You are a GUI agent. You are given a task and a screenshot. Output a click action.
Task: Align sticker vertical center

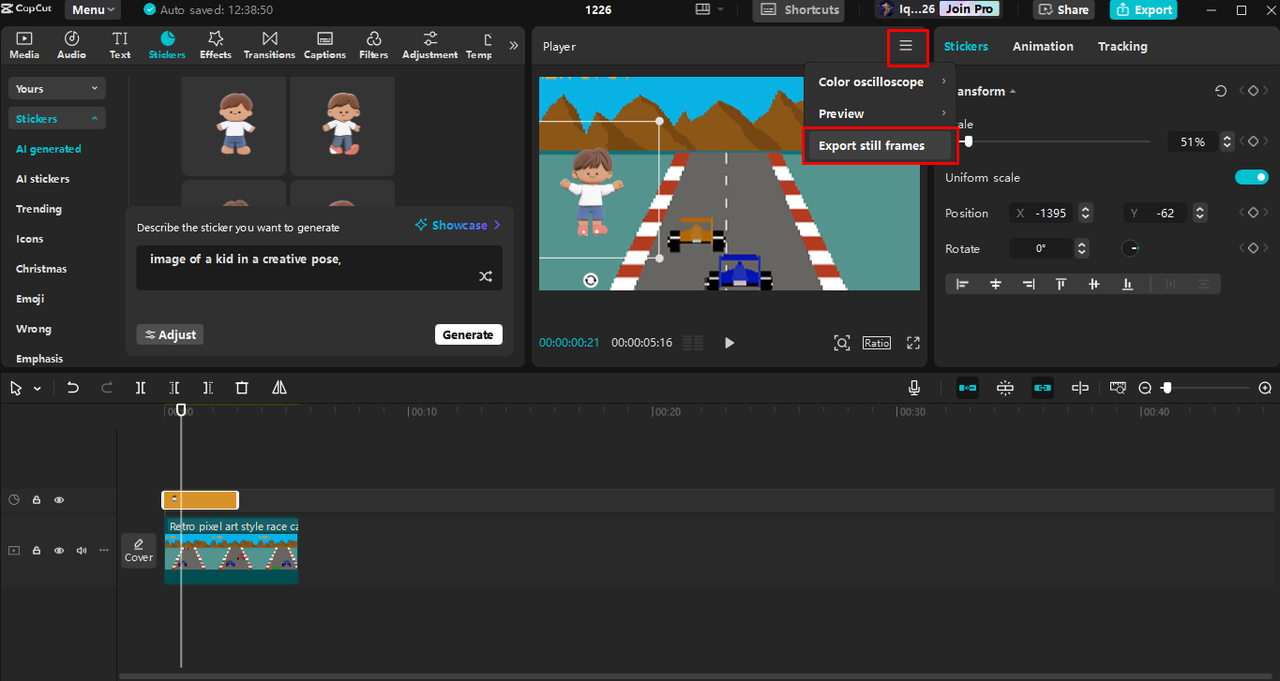click(1094, 285)
